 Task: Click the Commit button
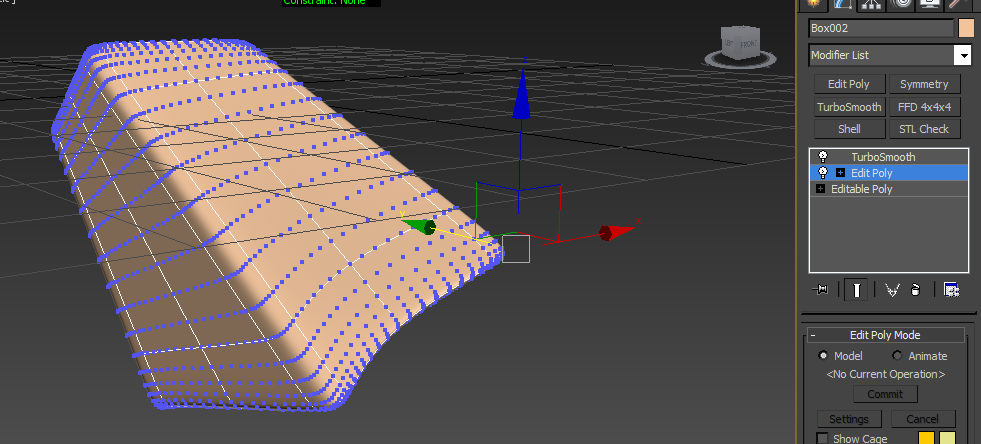pyautogui.click(x=885, y=394)
